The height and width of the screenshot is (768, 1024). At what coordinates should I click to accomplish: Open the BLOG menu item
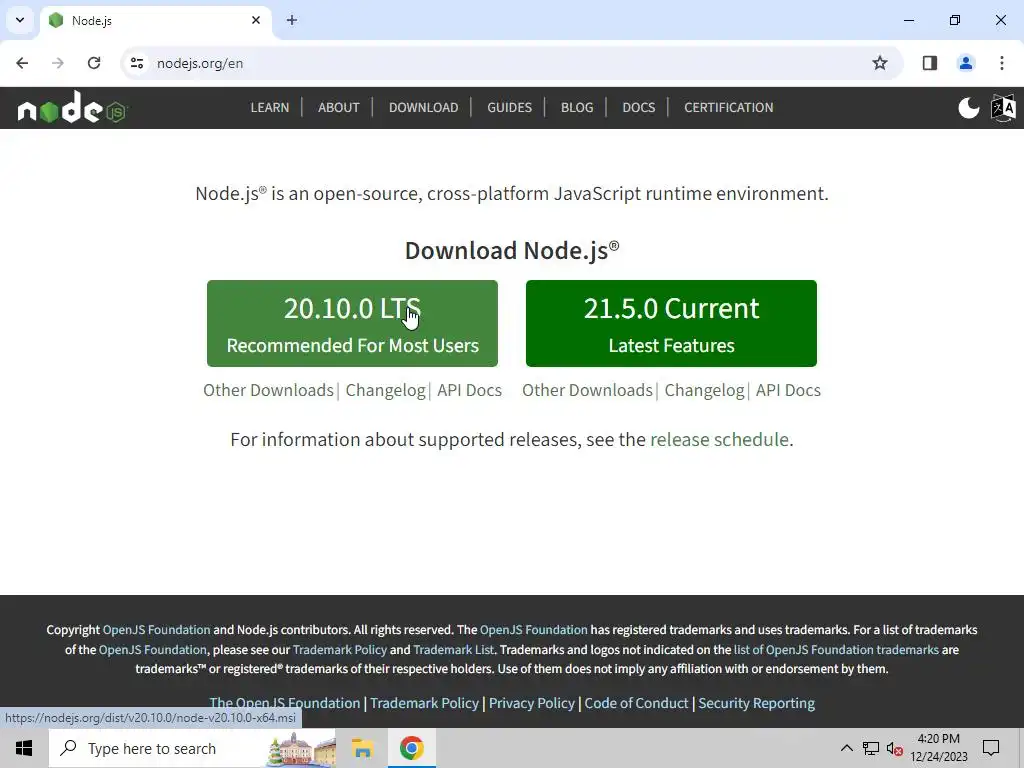point(577,107)
